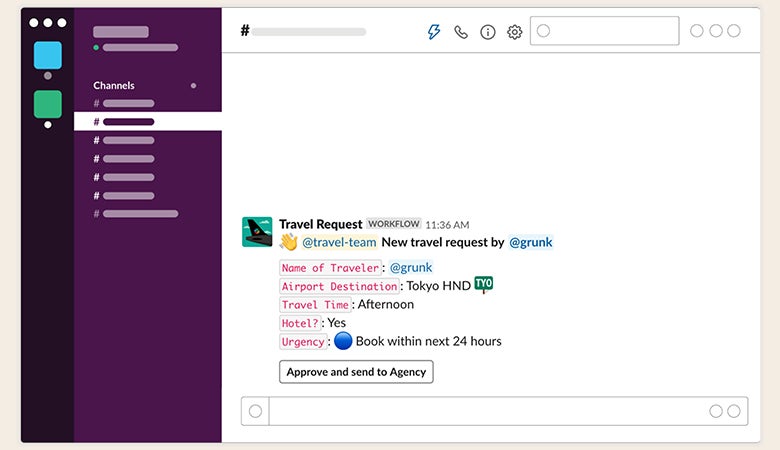Click the add-channel dot beside Channels
Image resolution: width=780 pixels, height=450 pixels.
point(194,86)
